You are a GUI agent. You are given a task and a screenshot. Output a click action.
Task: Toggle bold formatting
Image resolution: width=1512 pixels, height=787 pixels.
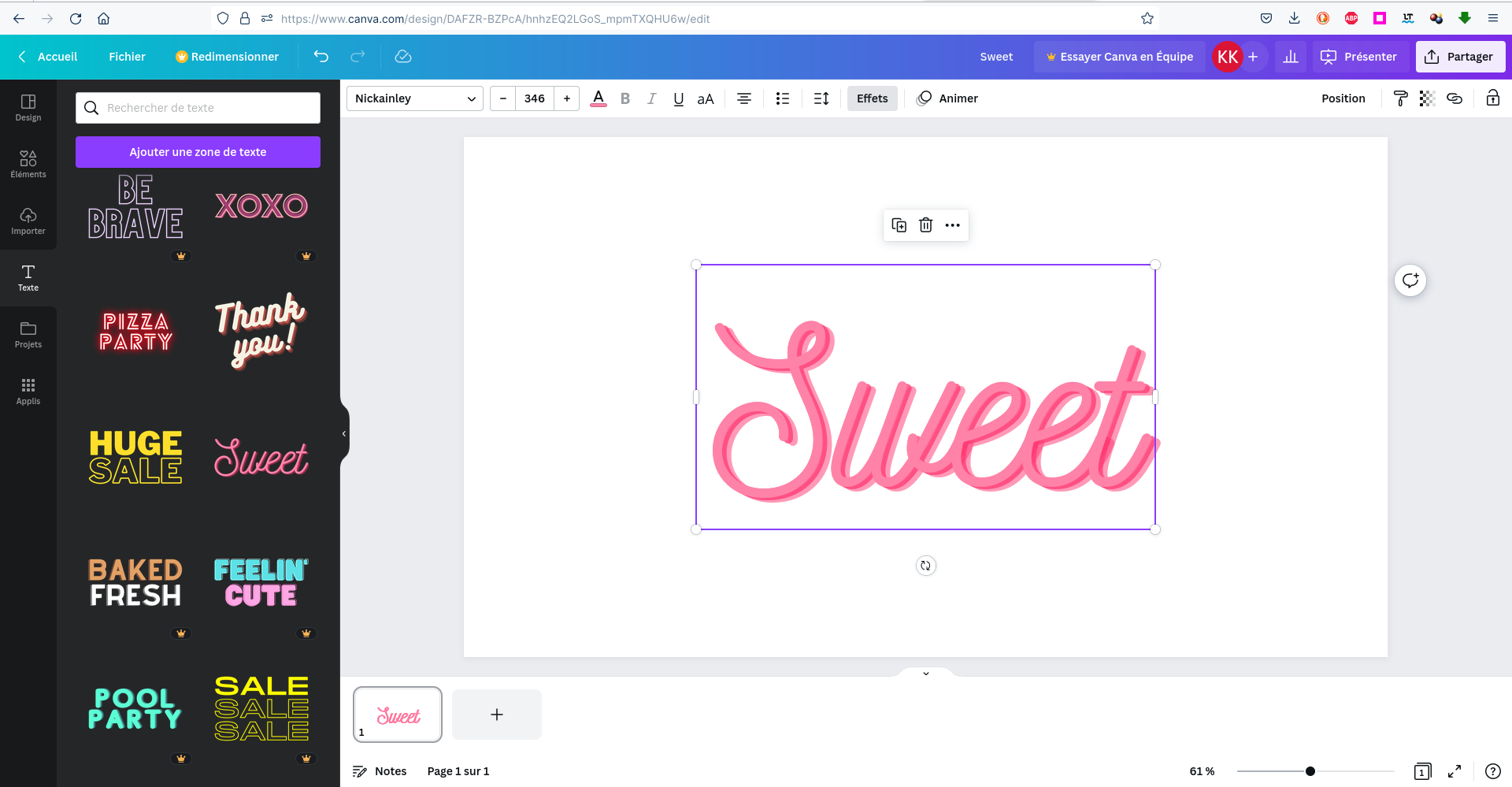click(x=625, y=98)
